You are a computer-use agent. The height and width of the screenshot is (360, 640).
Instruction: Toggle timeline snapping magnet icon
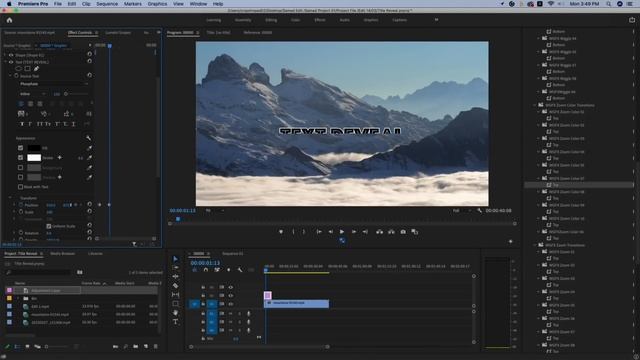click(206, 270)
